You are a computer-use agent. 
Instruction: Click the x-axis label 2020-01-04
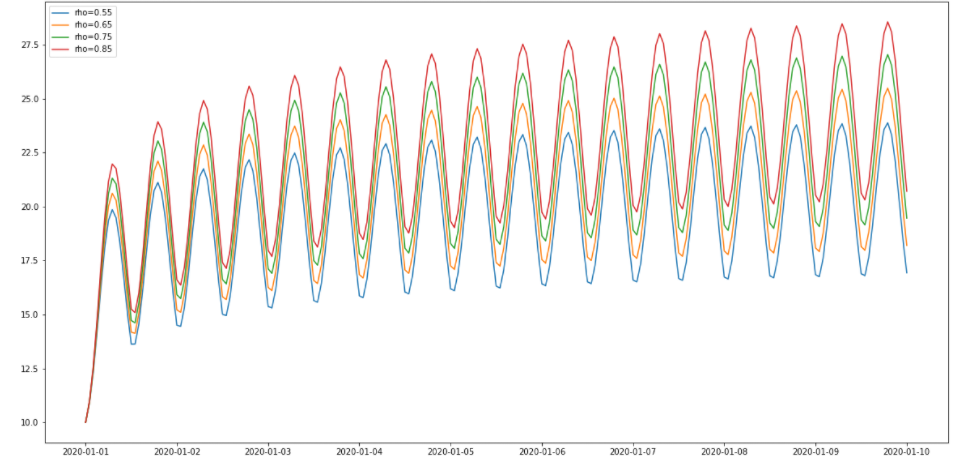coord(359,453)
